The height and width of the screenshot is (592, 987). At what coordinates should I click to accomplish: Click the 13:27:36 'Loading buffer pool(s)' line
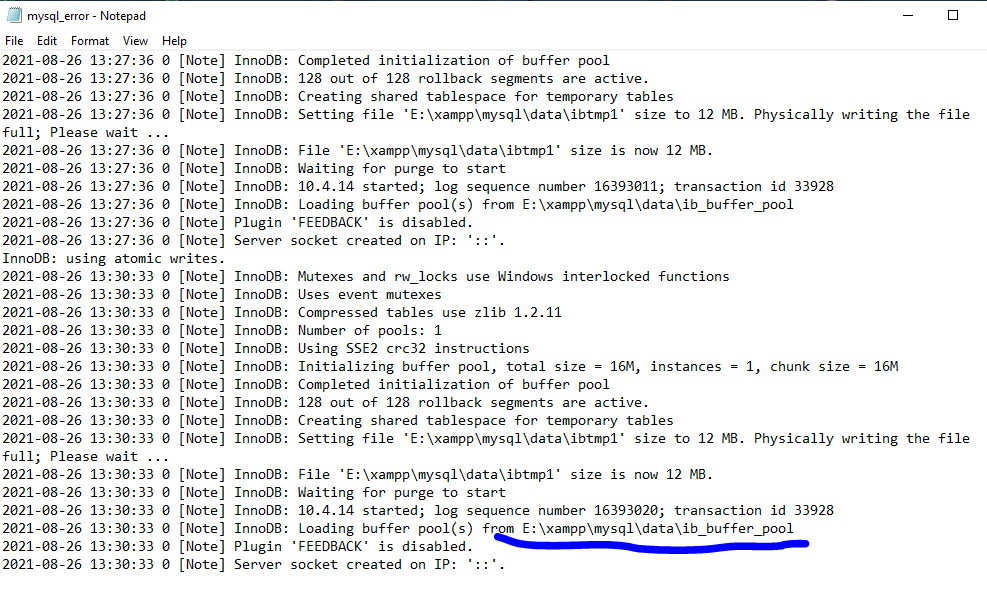point(398,205)
